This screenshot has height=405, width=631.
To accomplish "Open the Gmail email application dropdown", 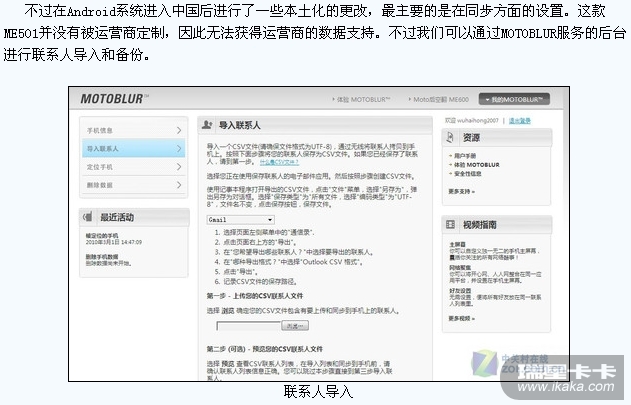I will click(241, 220).
